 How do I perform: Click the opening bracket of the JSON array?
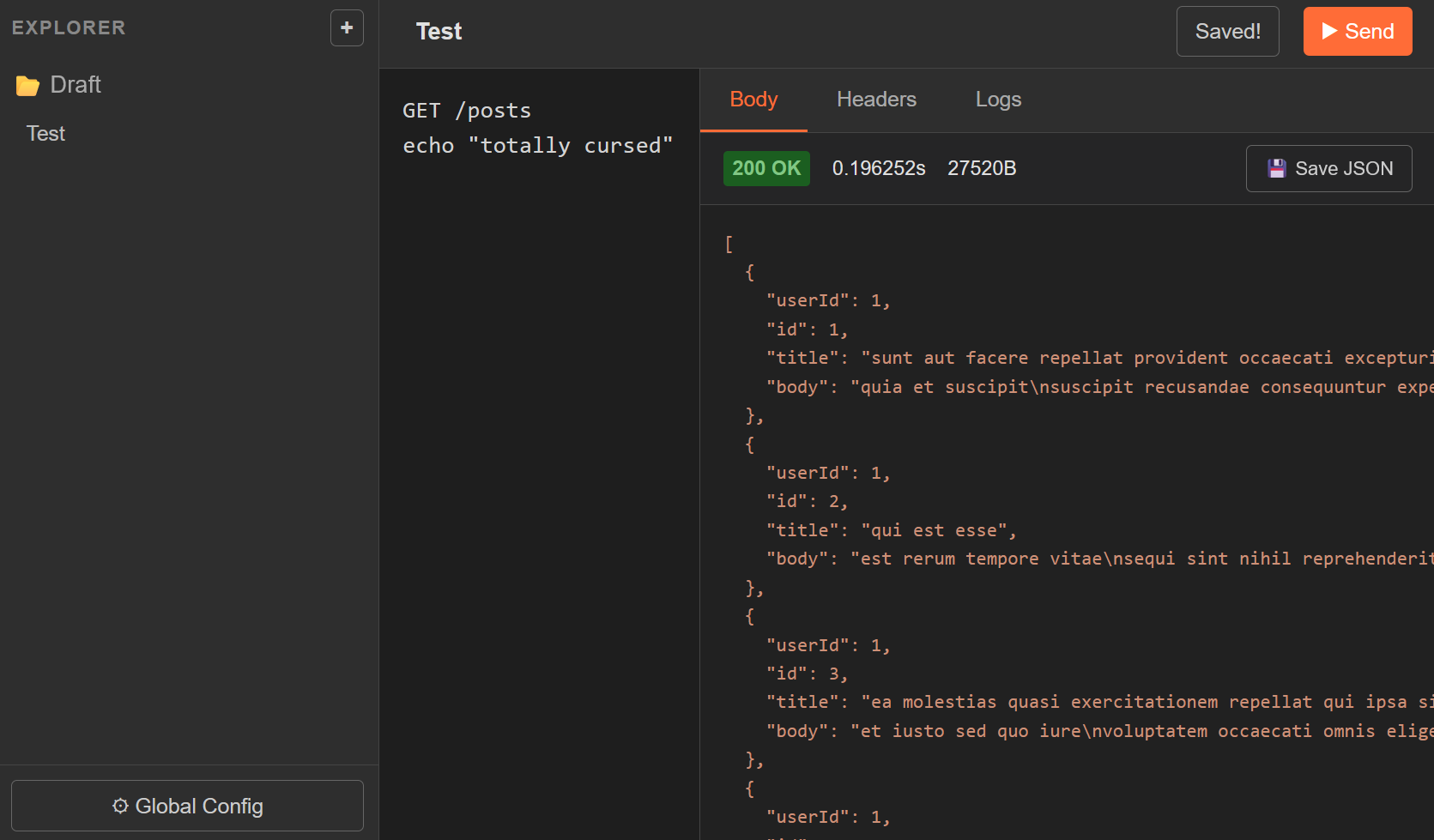(x=729, y=244)
